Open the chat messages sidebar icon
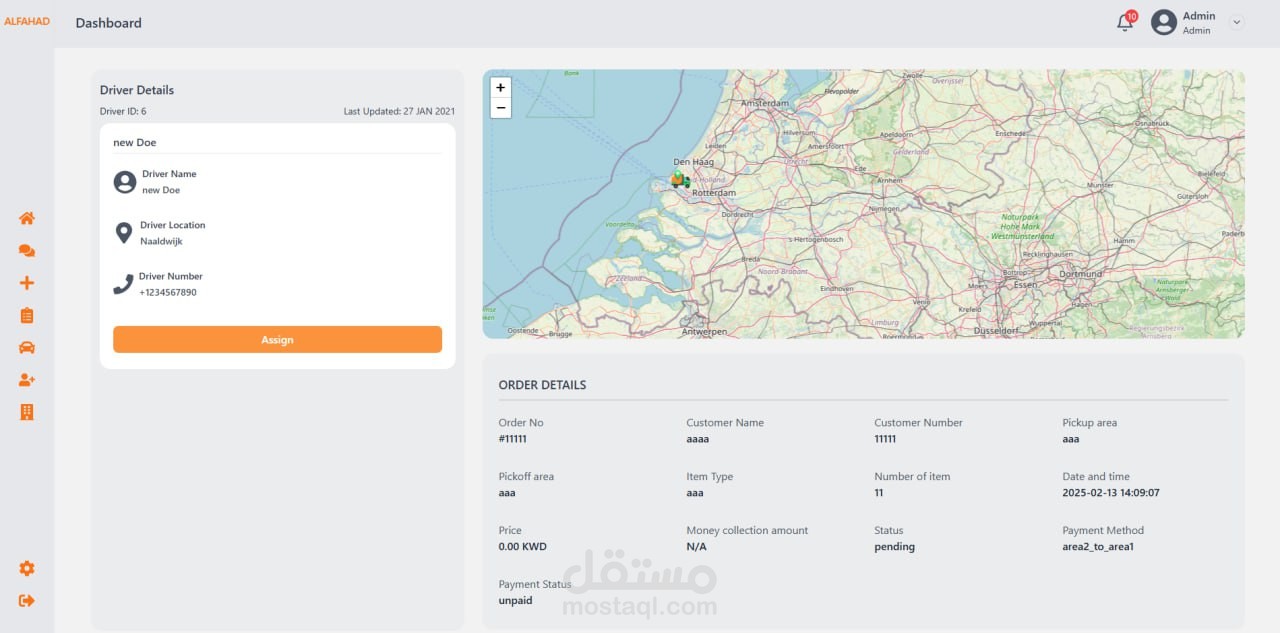 tap(27, 251)
